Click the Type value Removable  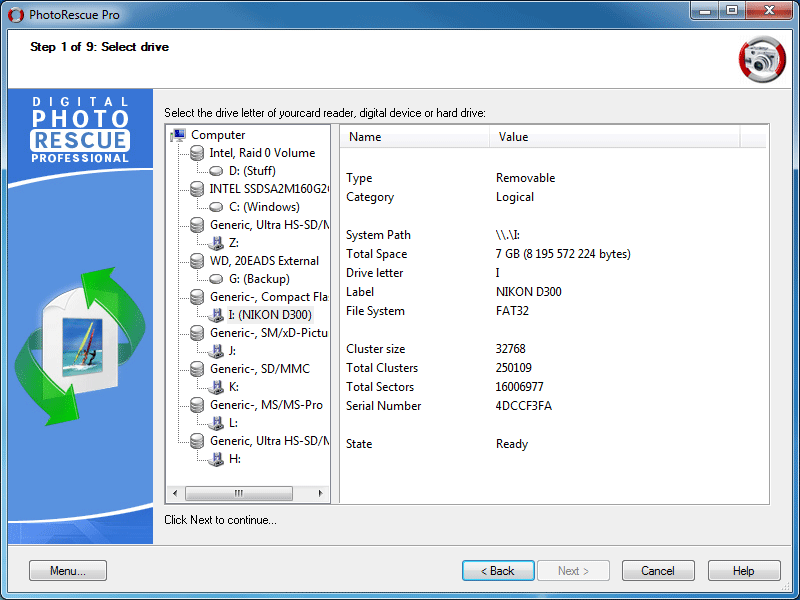click(526, 178)
